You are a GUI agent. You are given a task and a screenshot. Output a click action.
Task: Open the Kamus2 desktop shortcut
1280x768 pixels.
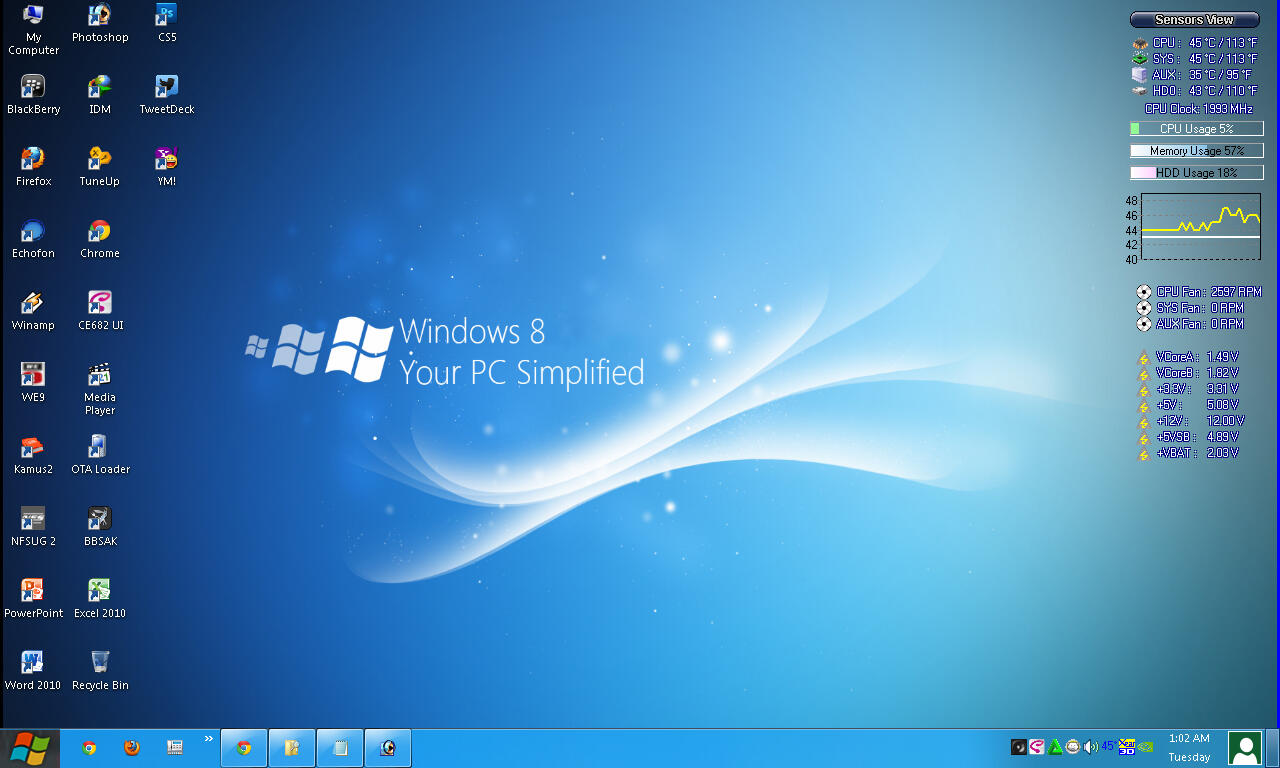34,455
